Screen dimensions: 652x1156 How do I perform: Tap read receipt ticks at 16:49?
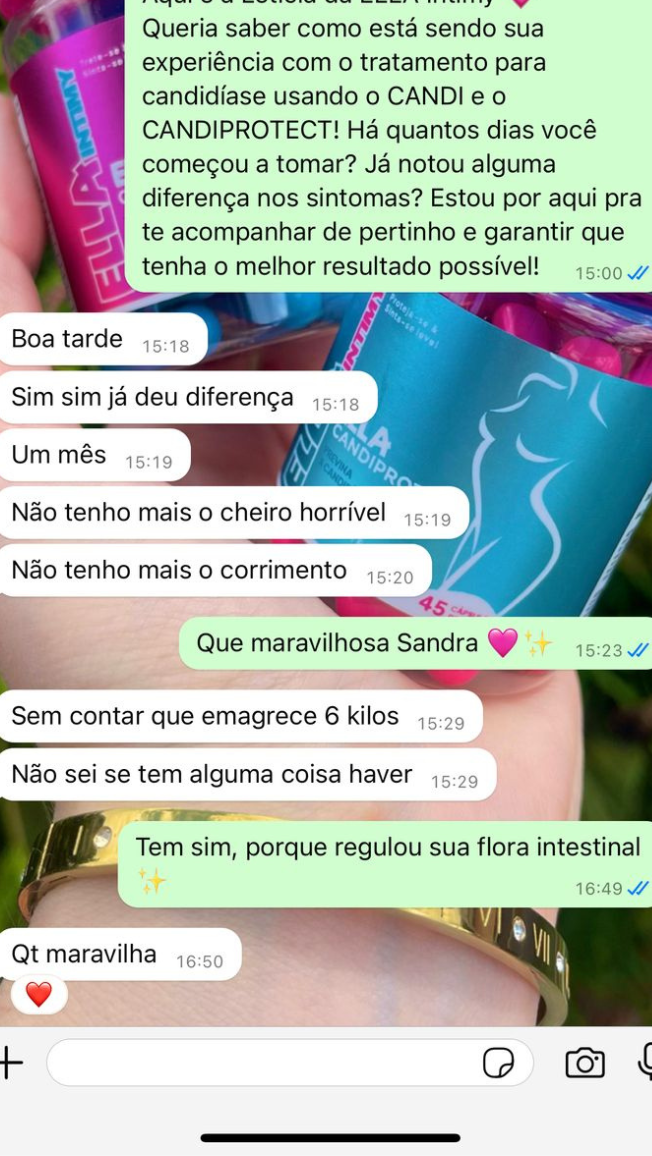point(637,888)
